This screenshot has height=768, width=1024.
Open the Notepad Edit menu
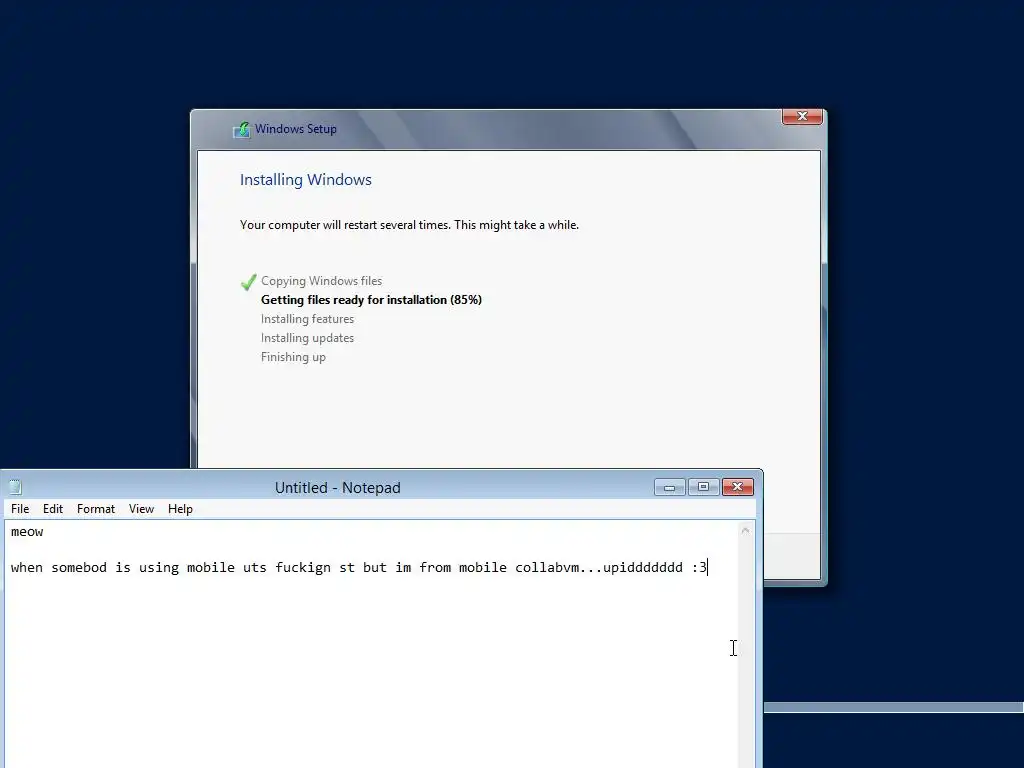click(53, 509)
